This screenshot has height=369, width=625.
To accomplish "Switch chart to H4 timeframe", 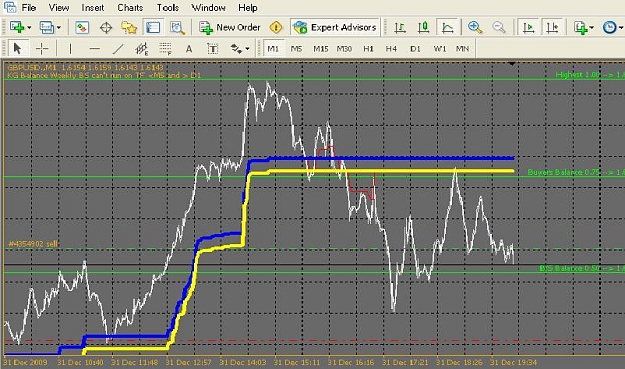I will tap(391, 49).
